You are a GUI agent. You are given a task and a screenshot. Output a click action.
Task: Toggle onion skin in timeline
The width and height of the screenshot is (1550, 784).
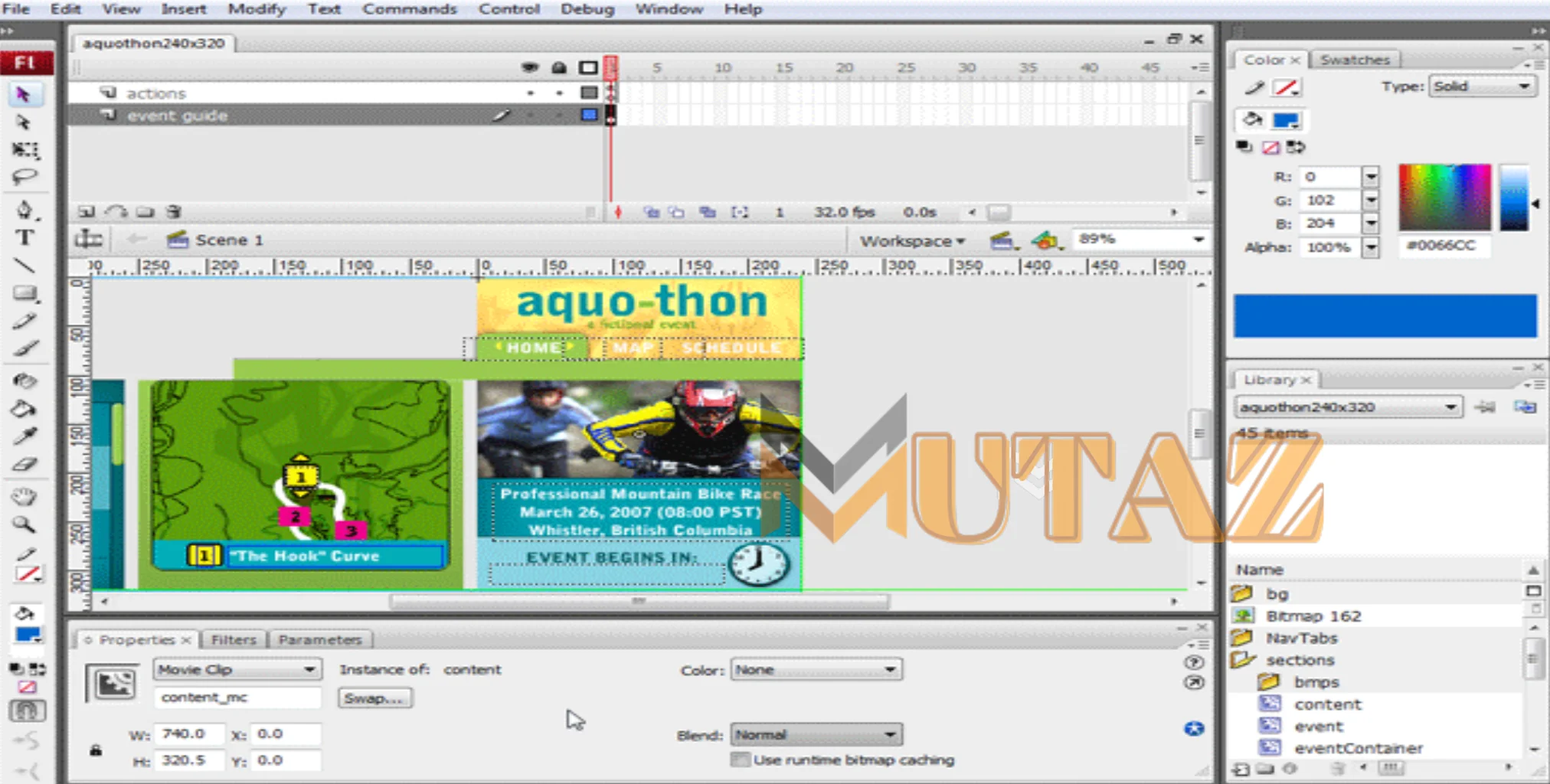651,212
